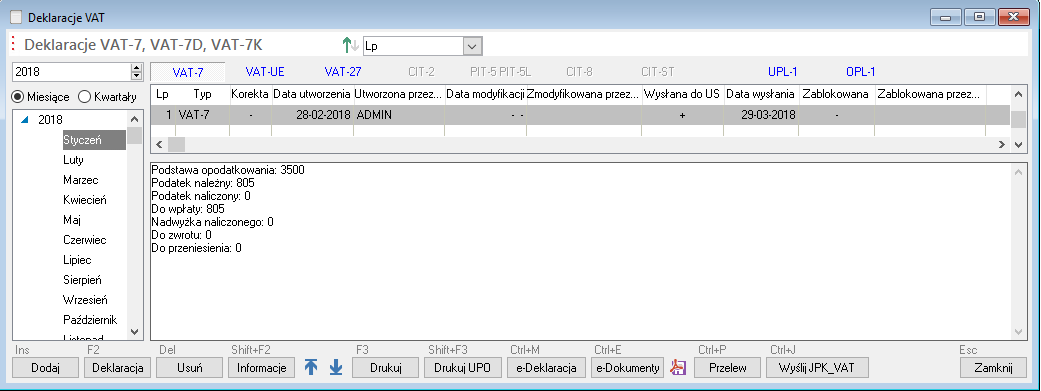Click the Drukuj button
The width and height of the screenshot is (1041, 391).
click(386, 368)
